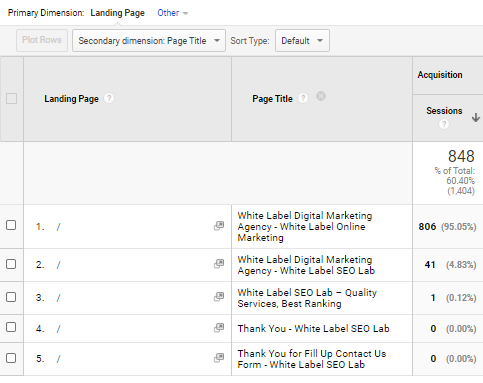
Task: Click help icon next to Landing Page header
Action: point(109,98)
